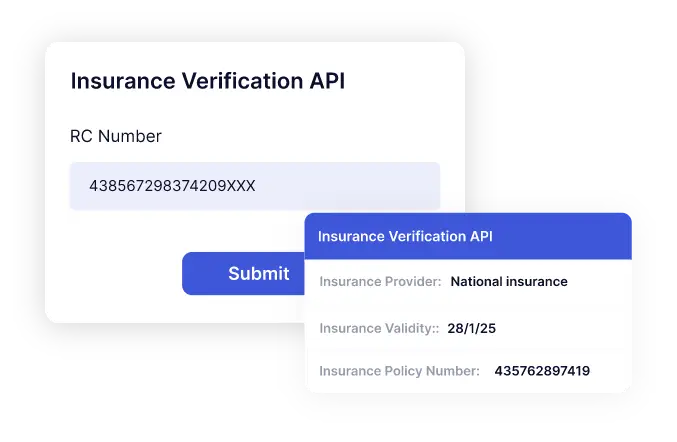Viewport: 677px width, 442px height.
Task: Click divider between provider and validity rows
Action: click(x=468, y=304)
